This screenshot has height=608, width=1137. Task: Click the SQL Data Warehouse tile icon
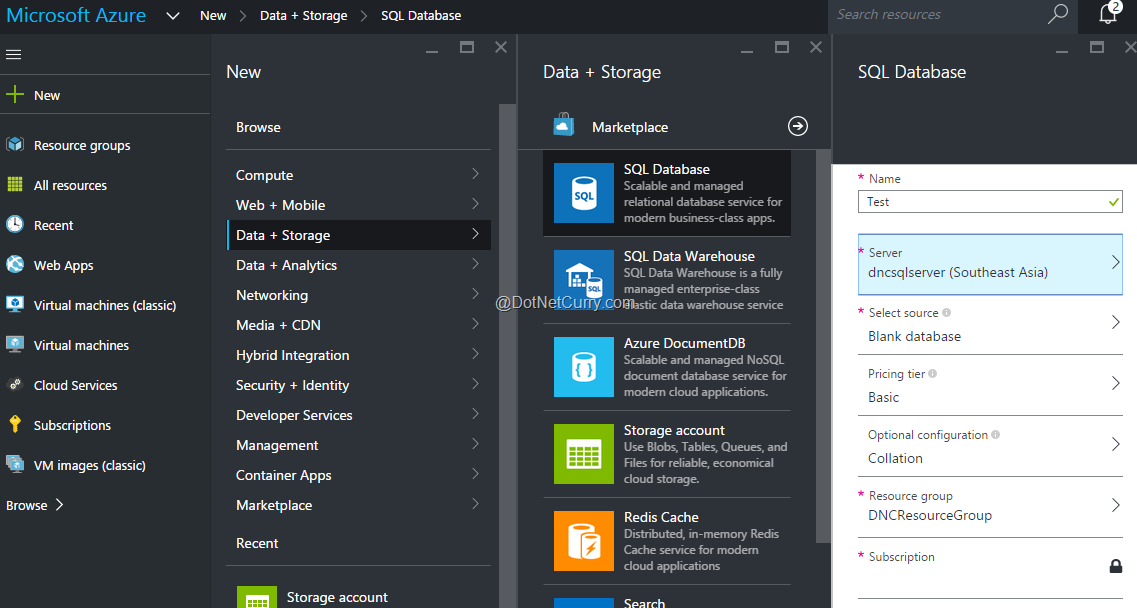pos(584,280)
